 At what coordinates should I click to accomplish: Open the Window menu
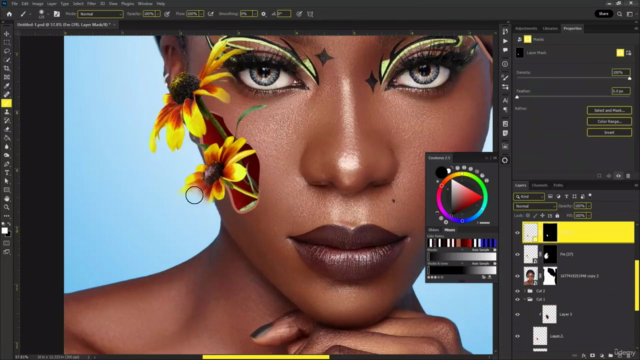coord(145,4)
